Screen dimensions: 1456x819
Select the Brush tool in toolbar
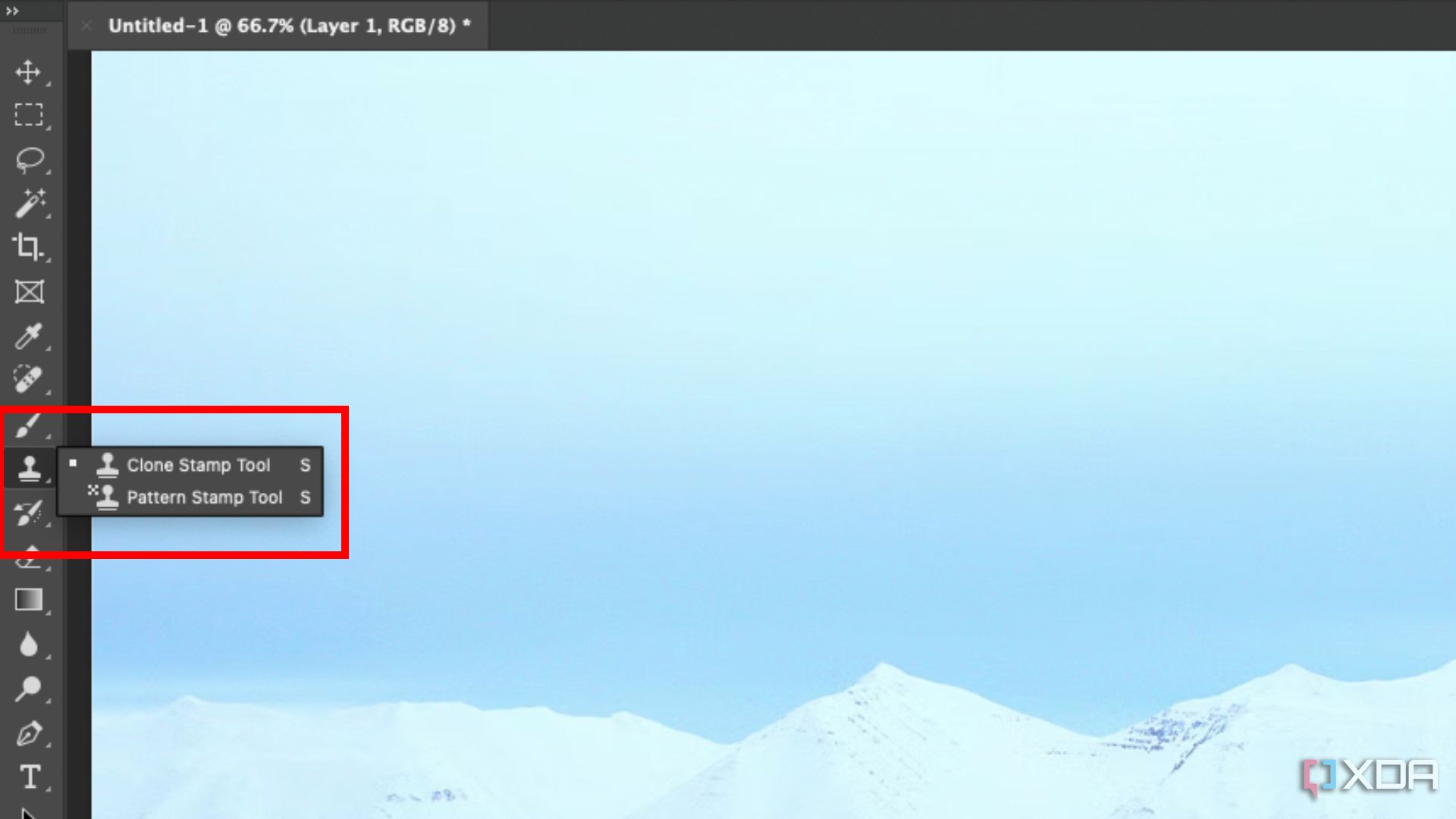pyautogui.click(x=27, y=424)
